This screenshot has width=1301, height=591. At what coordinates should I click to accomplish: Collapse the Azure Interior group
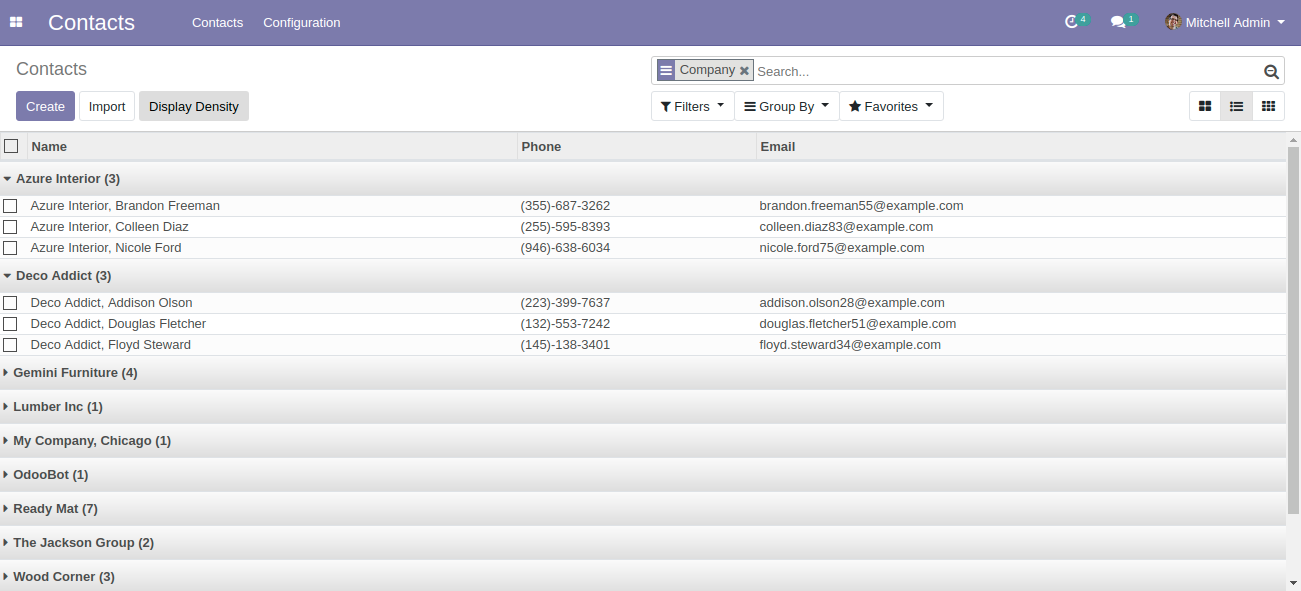[x=67, y=179]
